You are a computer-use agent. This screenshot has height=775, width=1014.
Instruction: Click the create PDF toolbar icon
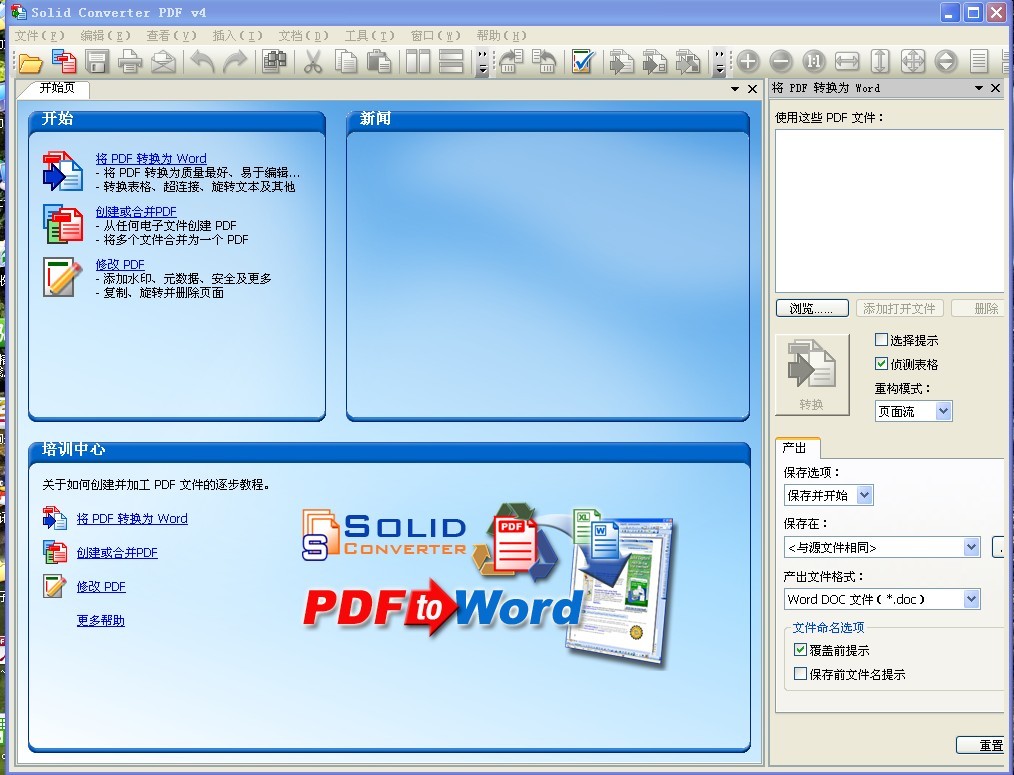(64, 62)
